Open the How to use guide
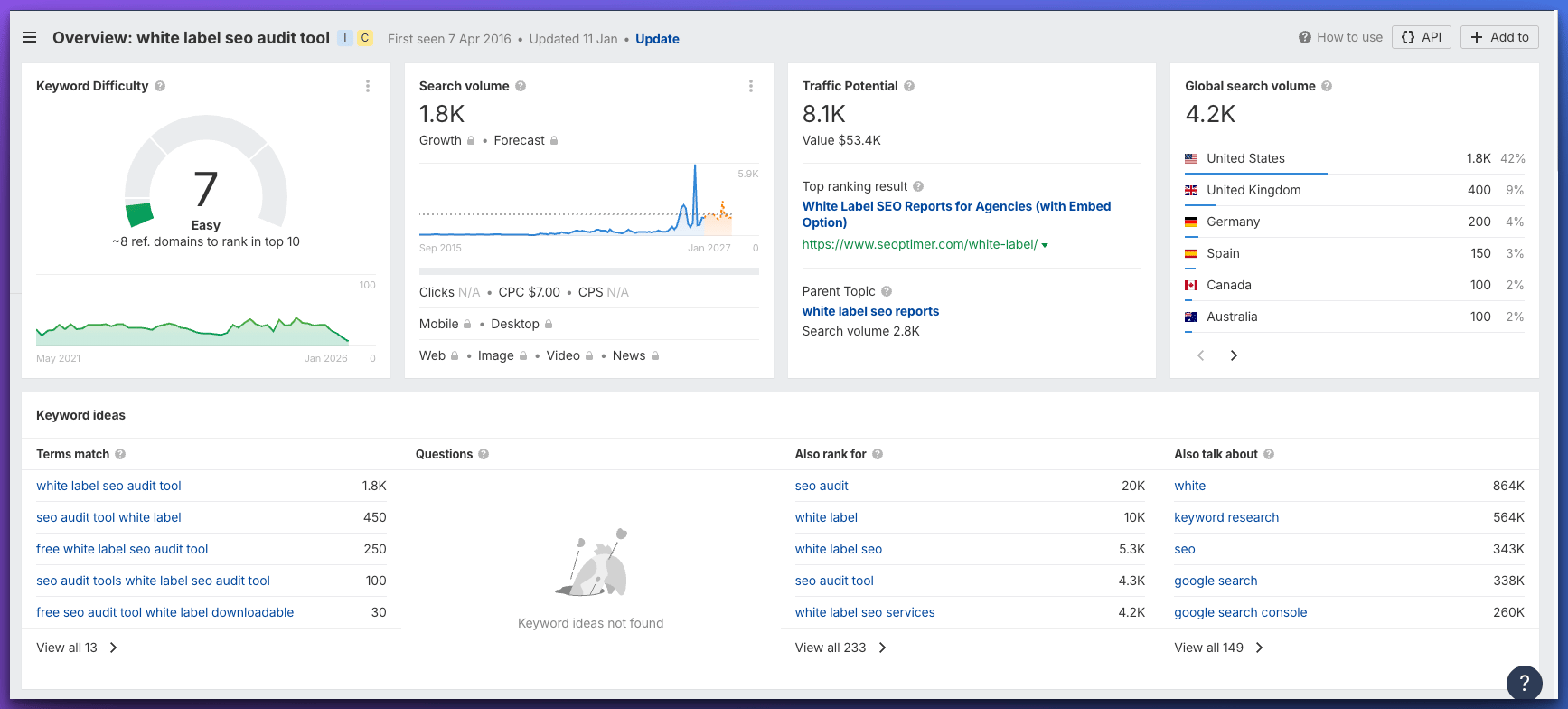Screen dimensions: 1568x709 (x=1340, y=37)
